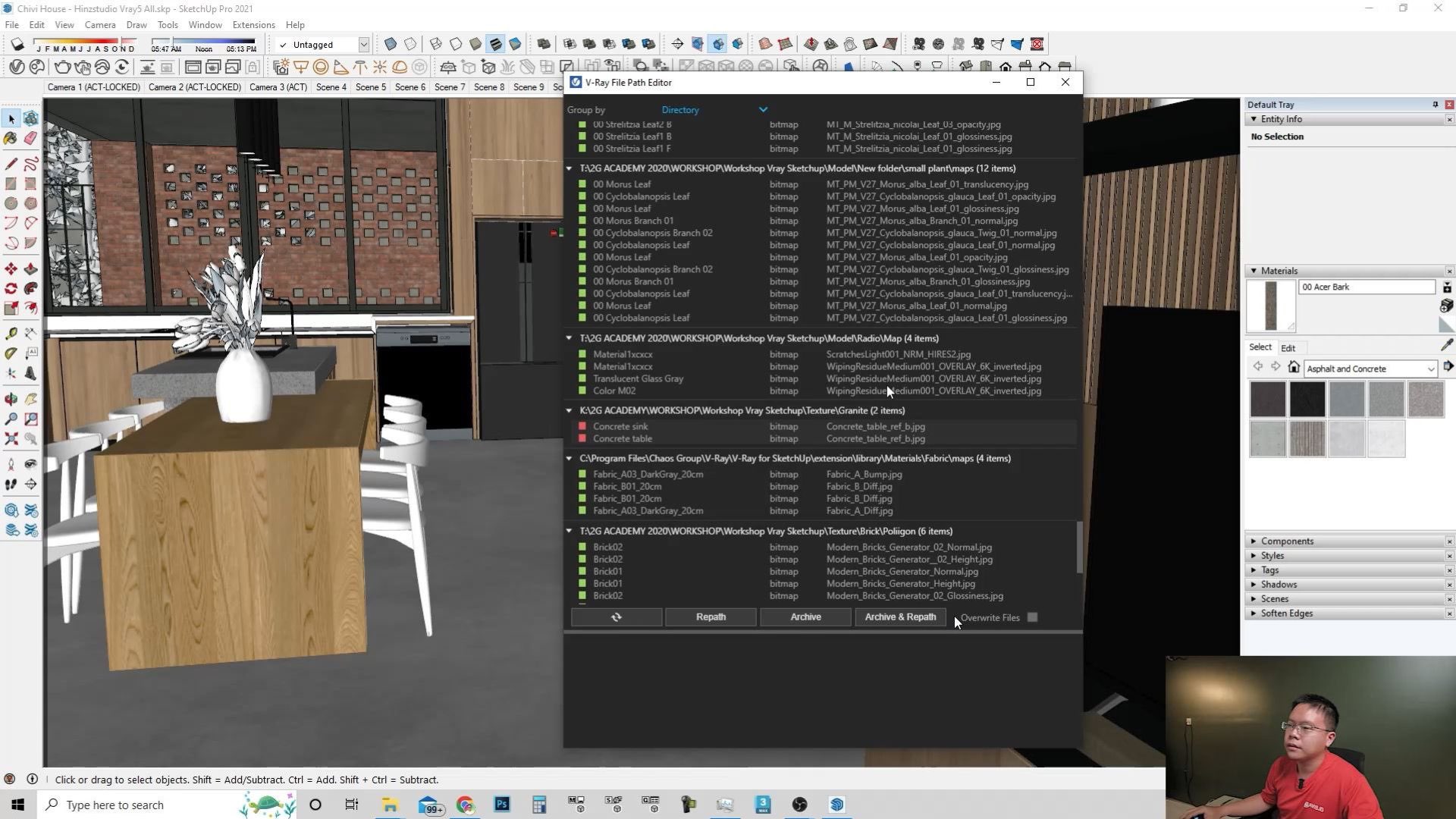Toggle green box beside Color M02
This screenshot has height=819, width=1456.
[582, 391]
